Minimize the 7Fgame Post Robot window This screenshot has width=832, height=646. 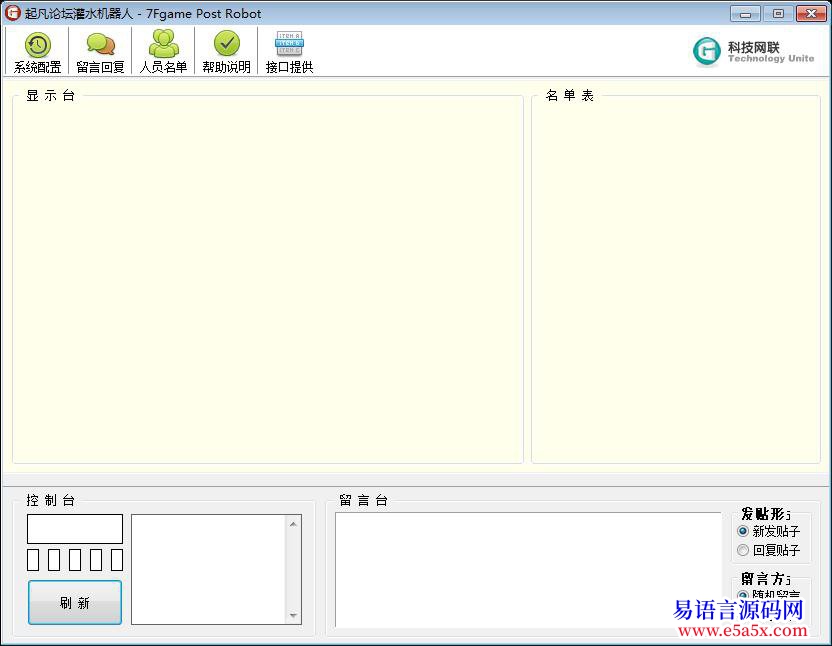[745, 13]
